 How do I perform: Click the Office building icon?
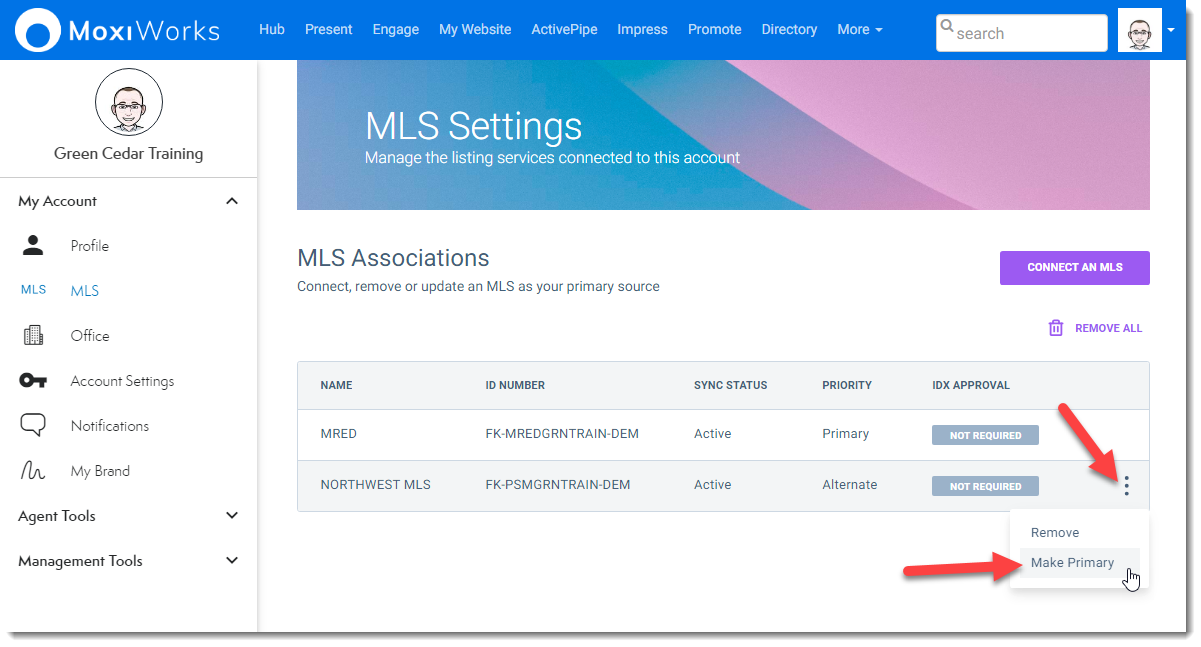pyautogui.click(x=33, y=336)
